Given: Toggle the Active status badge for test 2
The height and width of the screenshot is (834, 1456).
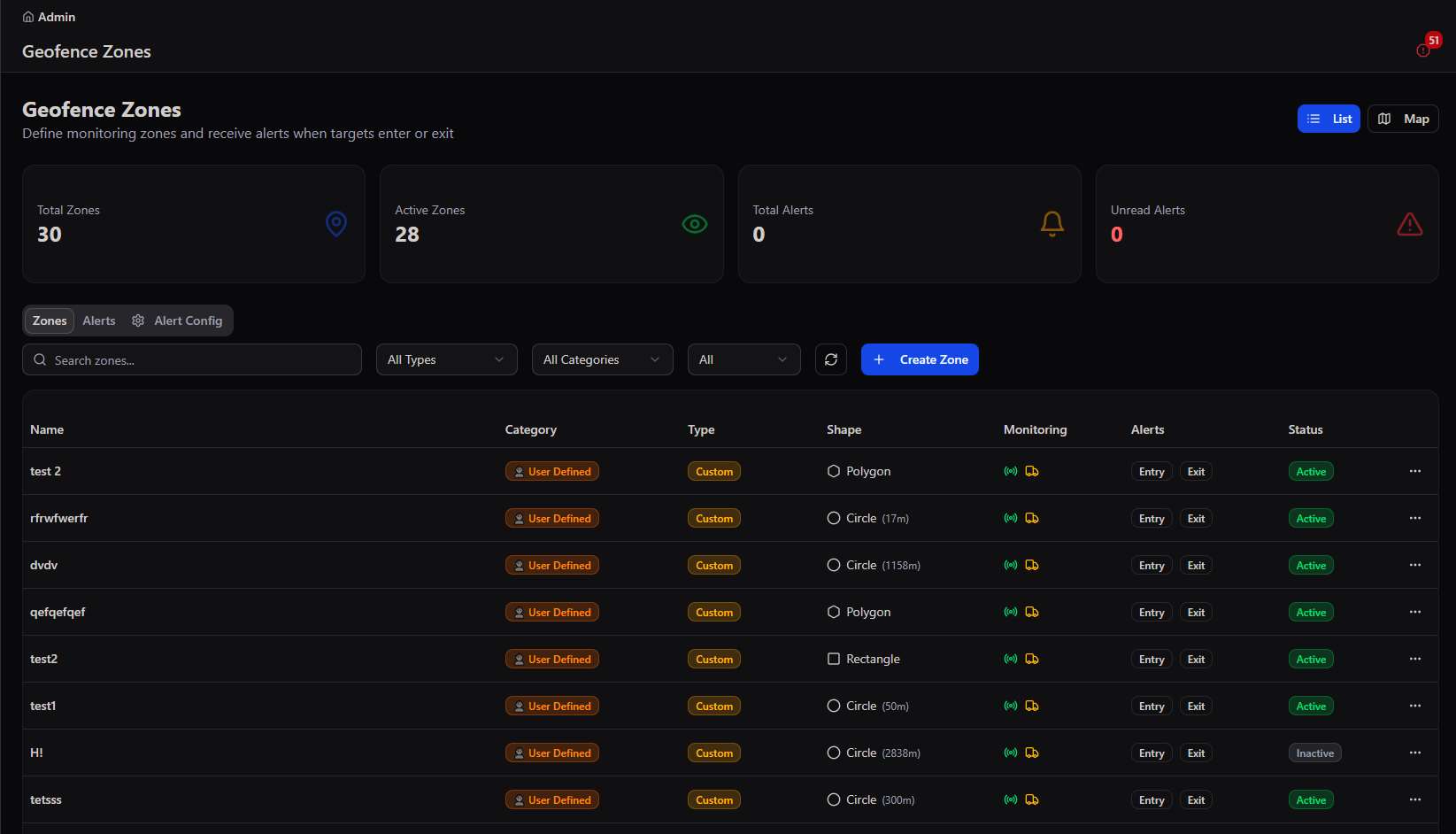Looking at the screenshot, I should pyautogui.click(x=1311, y=472).
